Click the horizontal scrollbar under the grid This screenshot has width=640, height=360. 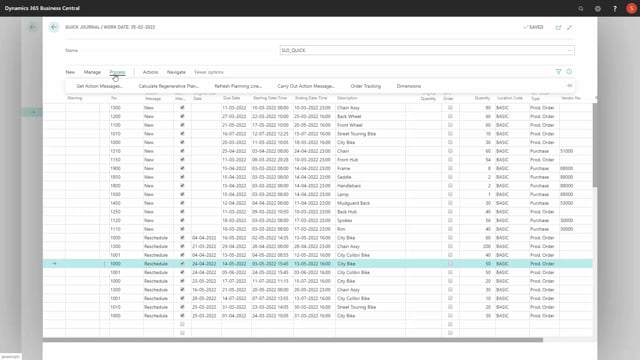click(293, 340)
